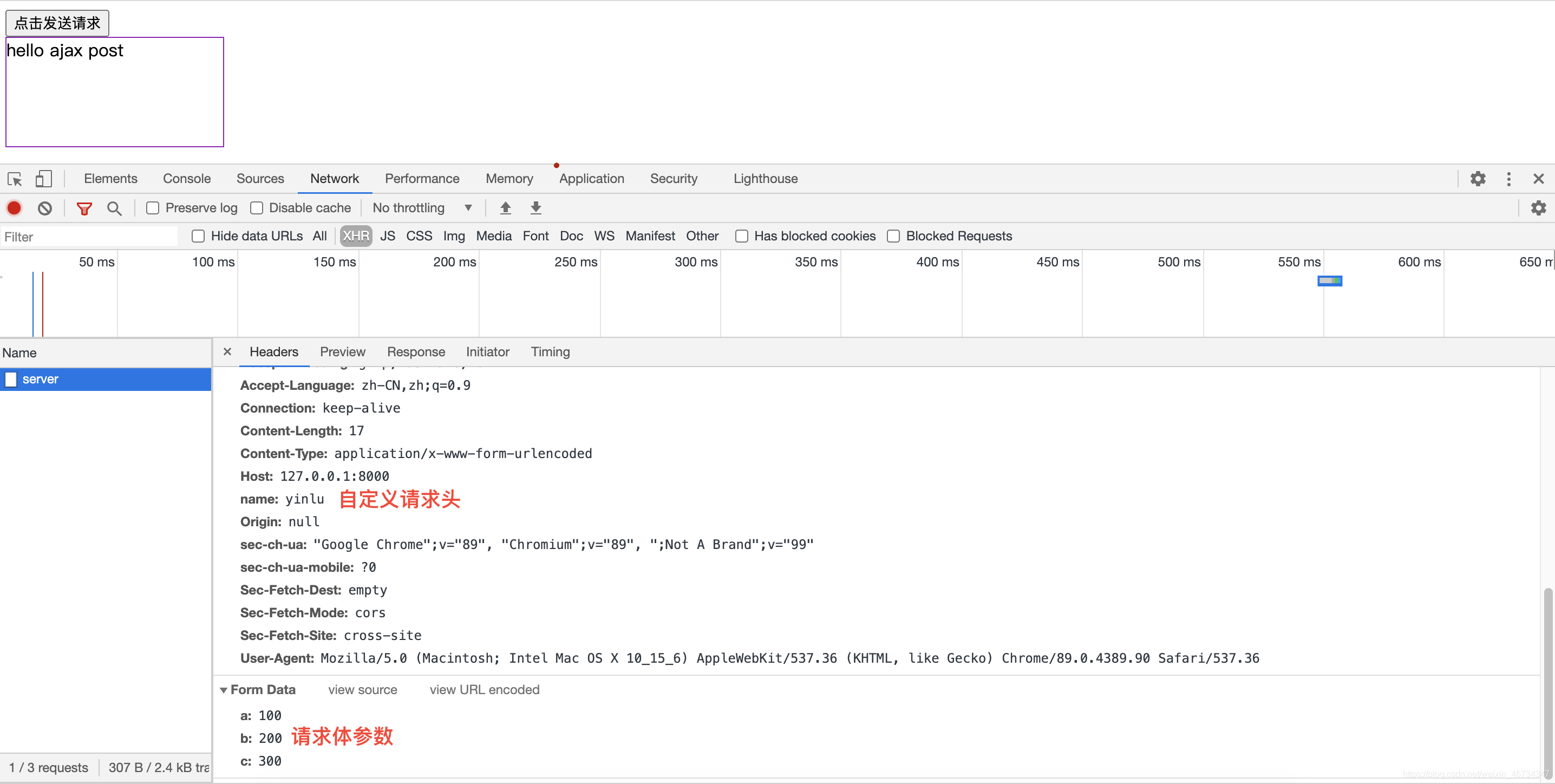Screen dimensions: 1555x784
Task: Open the Sources tab
Action: coord(260,179)
